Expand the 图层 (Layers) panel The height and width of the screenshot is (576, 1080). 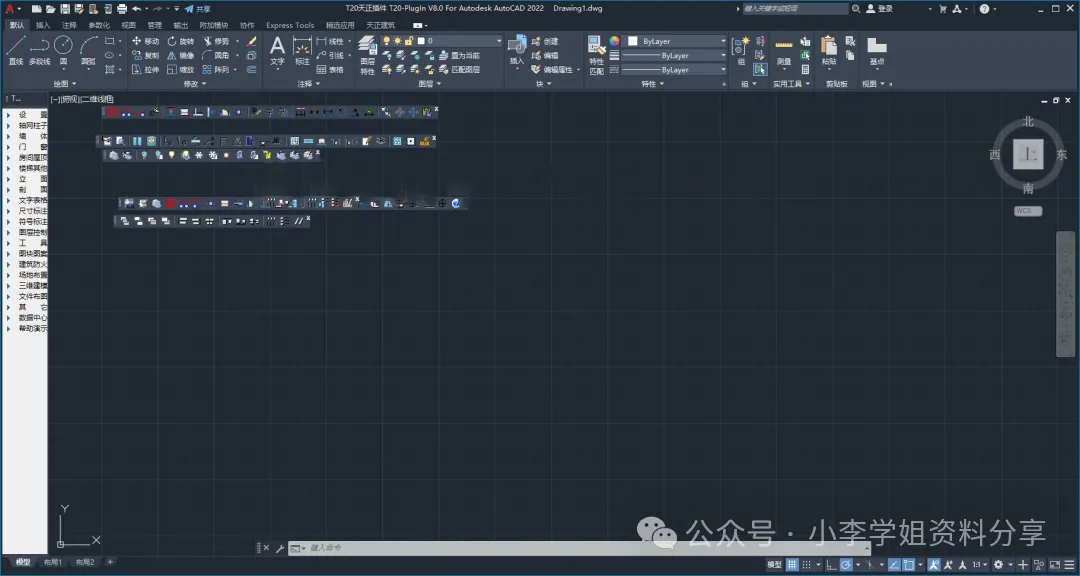click(429, 84)
